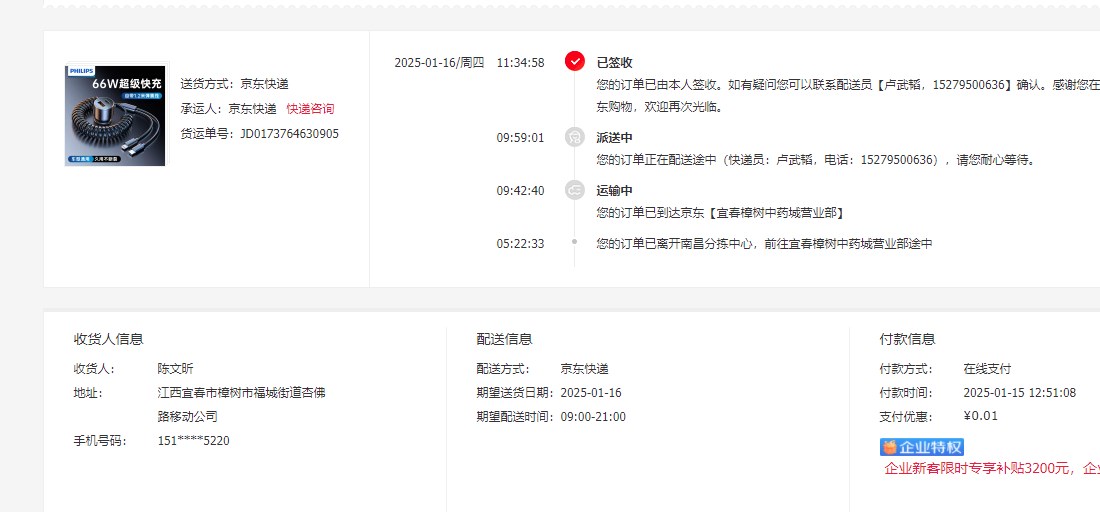Click the payment method 在线支付
Viewport: 1100px width, 512px height.
(x=988, y=369)
